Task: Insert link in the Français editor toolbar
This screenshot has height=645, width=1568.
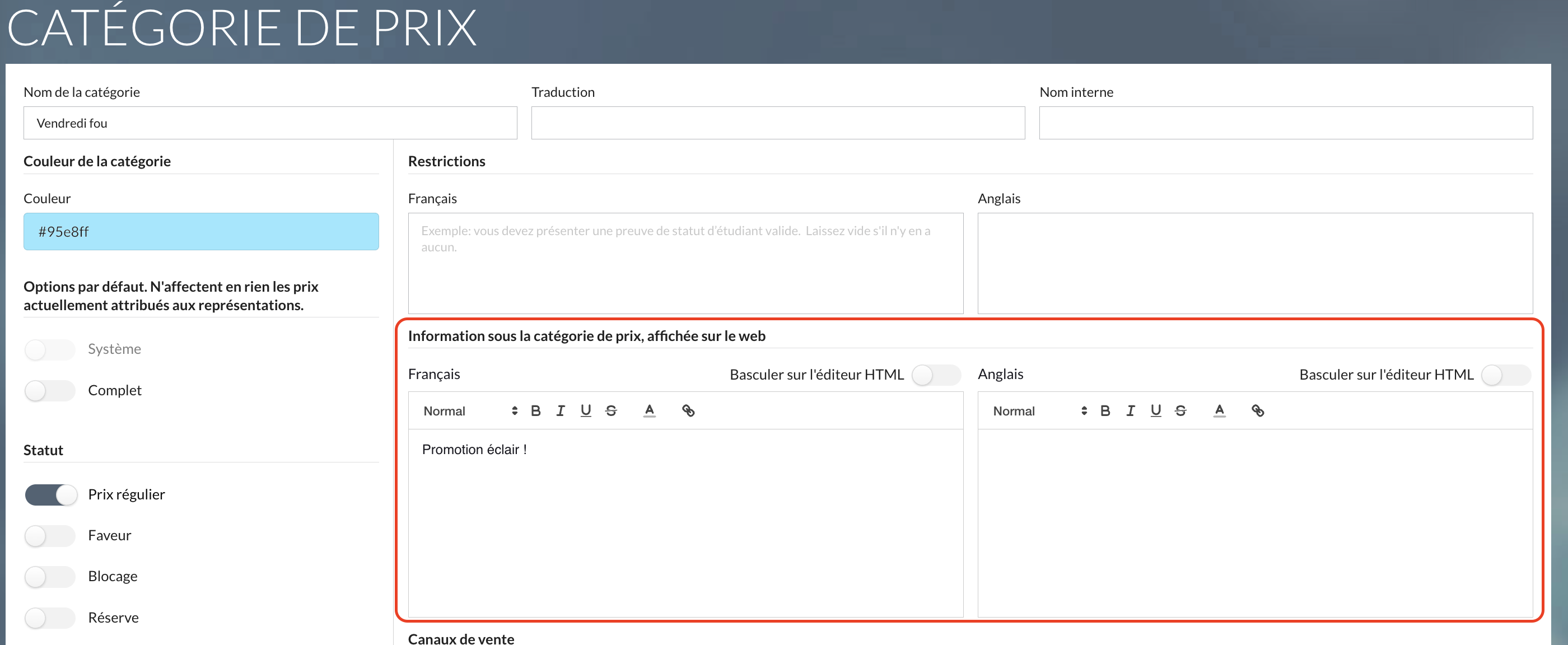Action: pos(688,411)
